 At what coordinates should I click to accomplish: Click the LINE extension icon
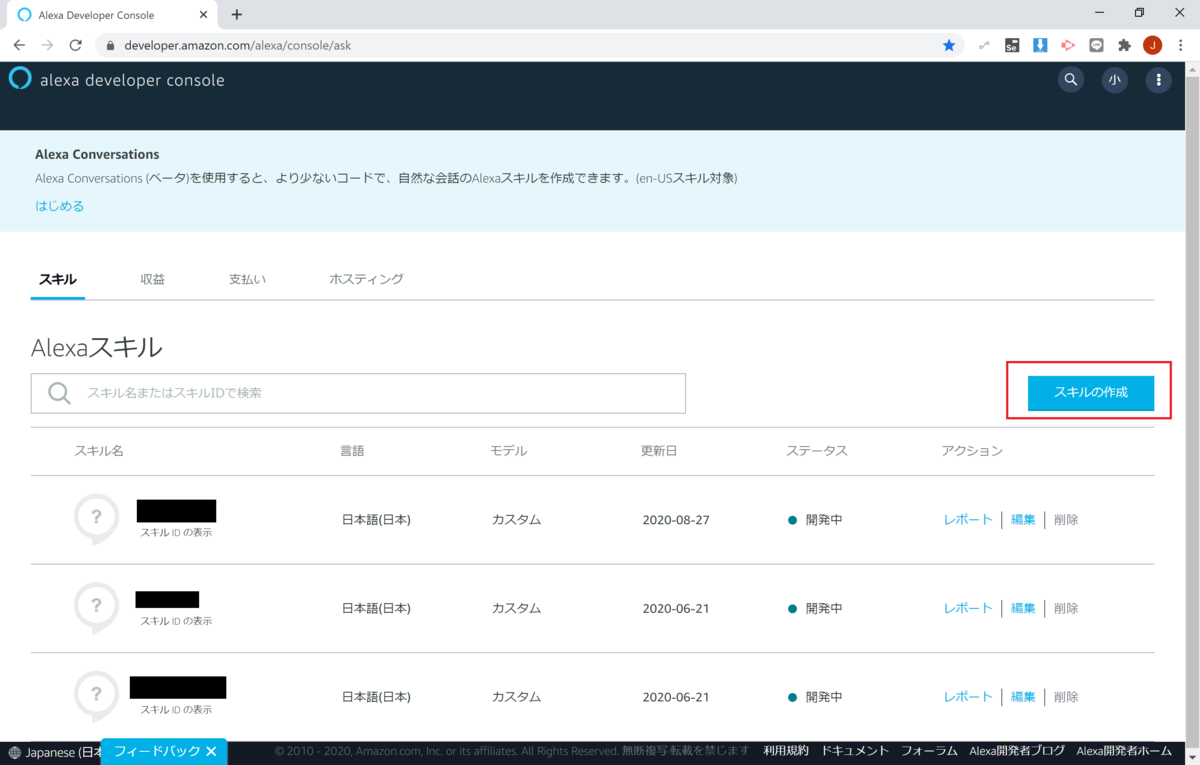[1095, 45]
